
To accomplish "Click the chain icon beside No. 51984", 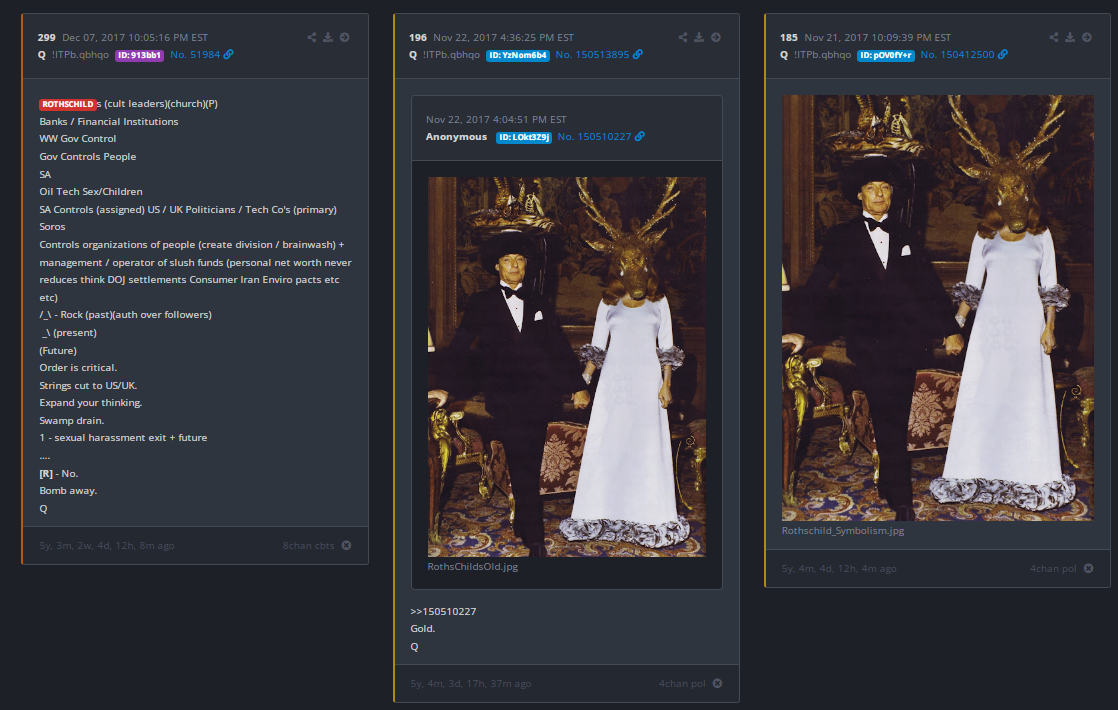I will coord(228,54).
